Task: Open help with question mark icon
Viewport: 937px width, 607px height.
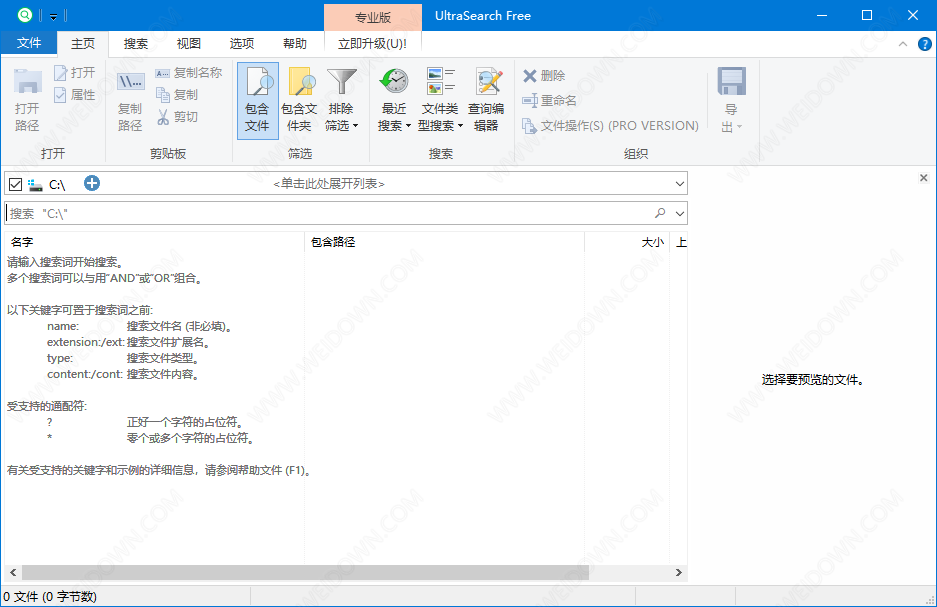Action: tap(924, 44)
